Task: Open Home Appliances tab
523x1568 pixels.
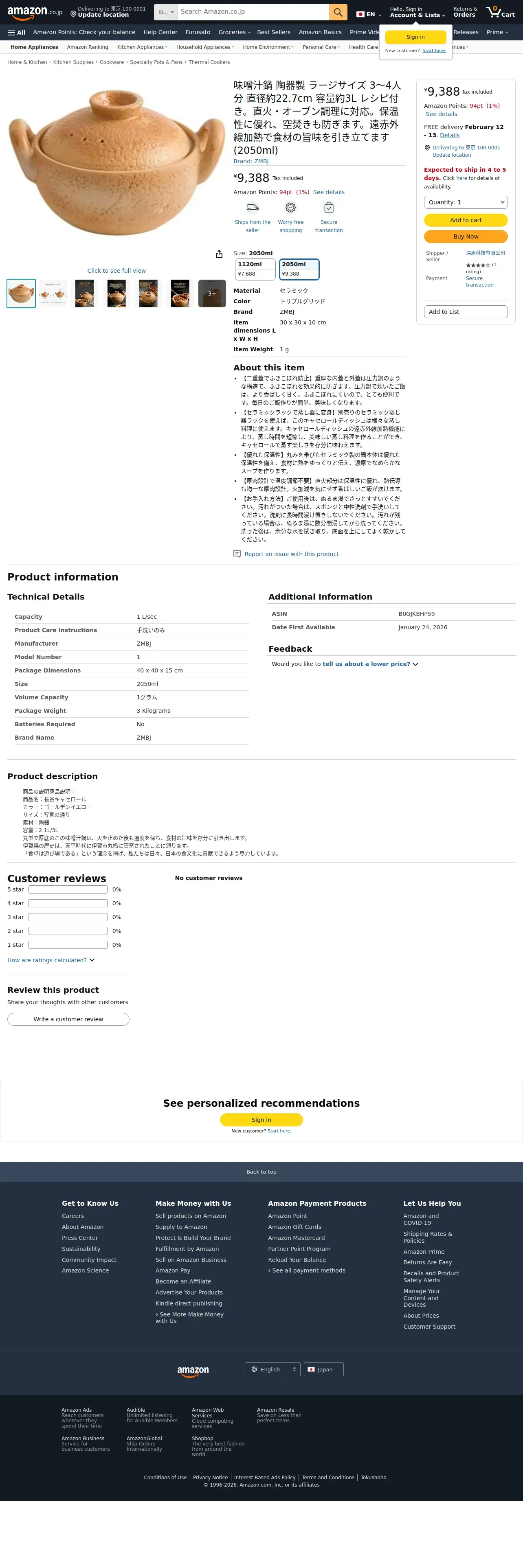Action: coord(34,47)
